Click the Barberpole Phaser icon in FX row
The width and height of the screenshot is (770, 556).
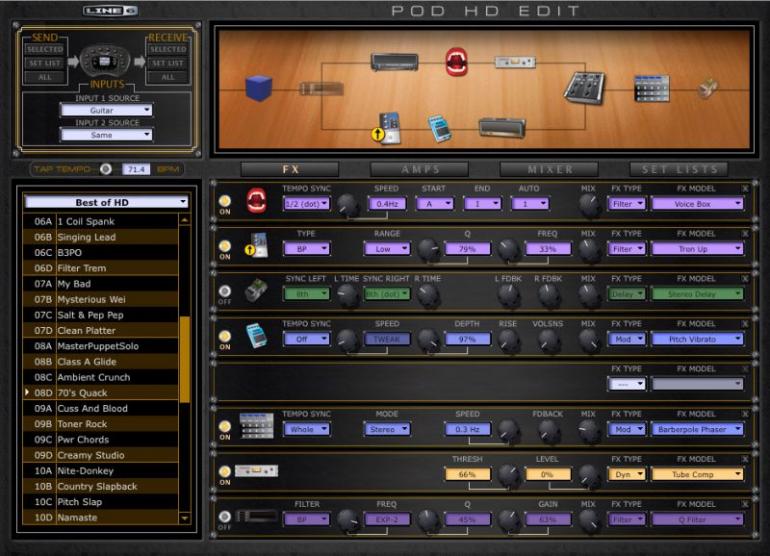pos(256,426)
